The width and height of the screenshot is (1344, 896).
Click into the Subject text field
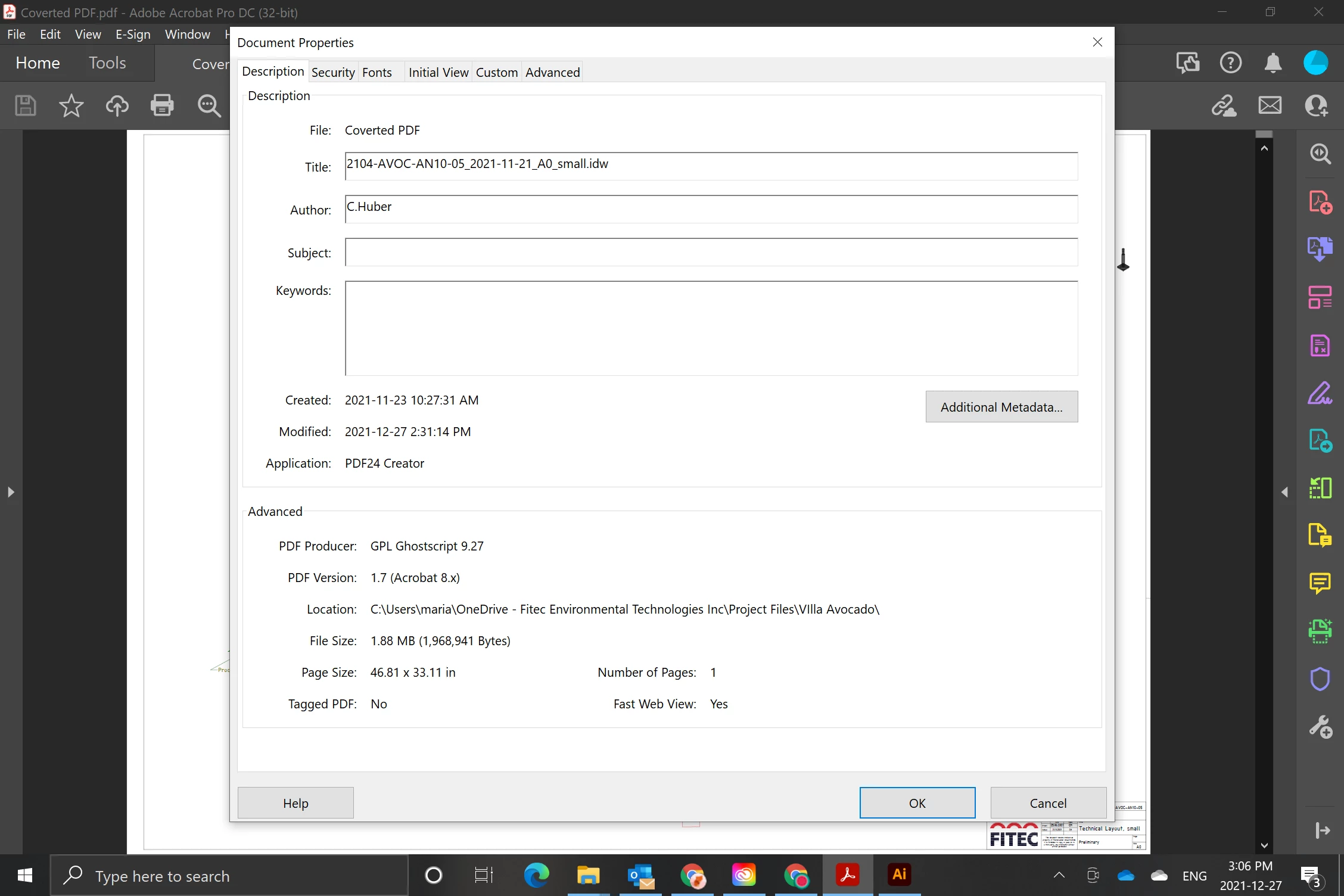(711, 252)
